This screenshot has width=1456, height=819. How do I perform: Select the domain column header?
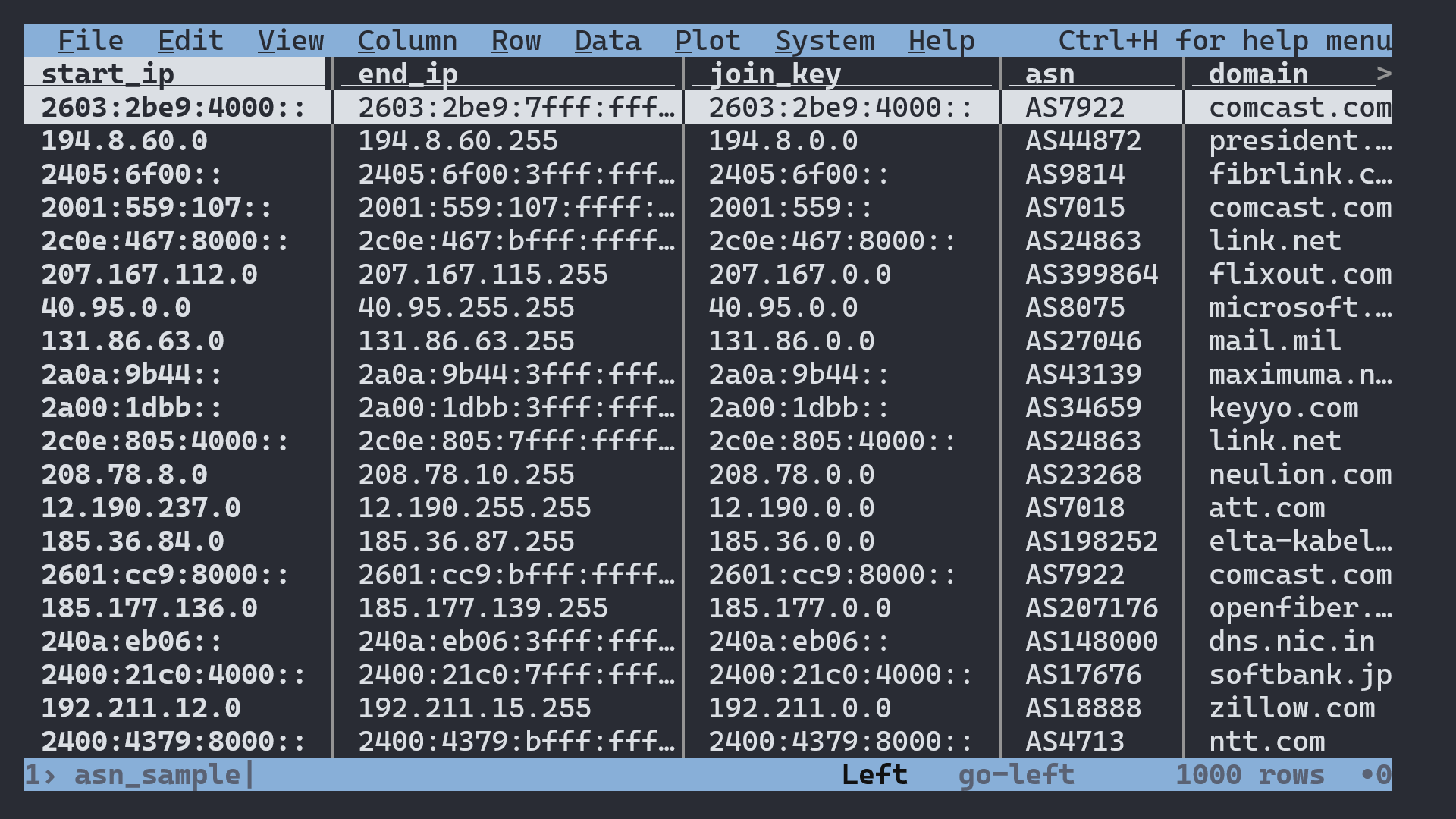1259,74
